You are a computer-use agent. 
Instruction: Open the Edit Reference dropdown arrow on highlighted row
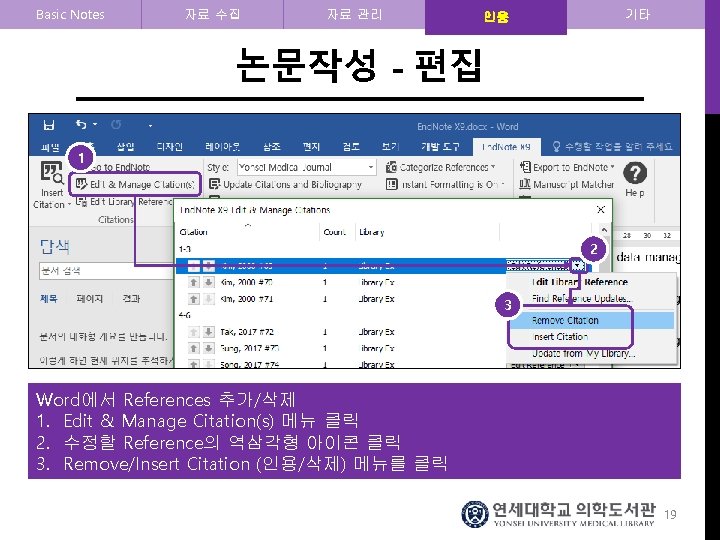pos(577,265)
